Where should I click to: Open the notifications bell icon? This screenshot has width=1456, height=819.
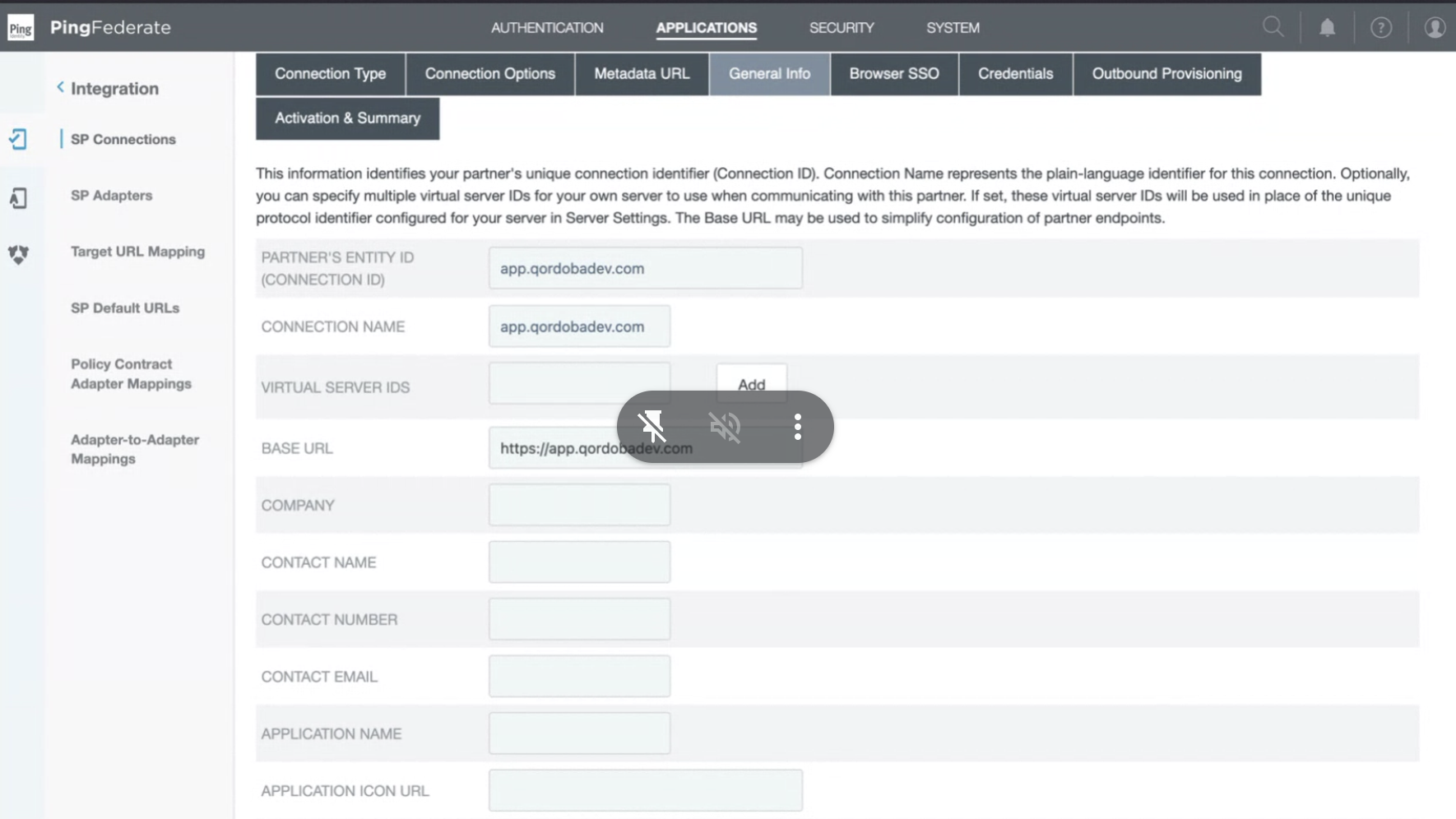[1327, 28]
